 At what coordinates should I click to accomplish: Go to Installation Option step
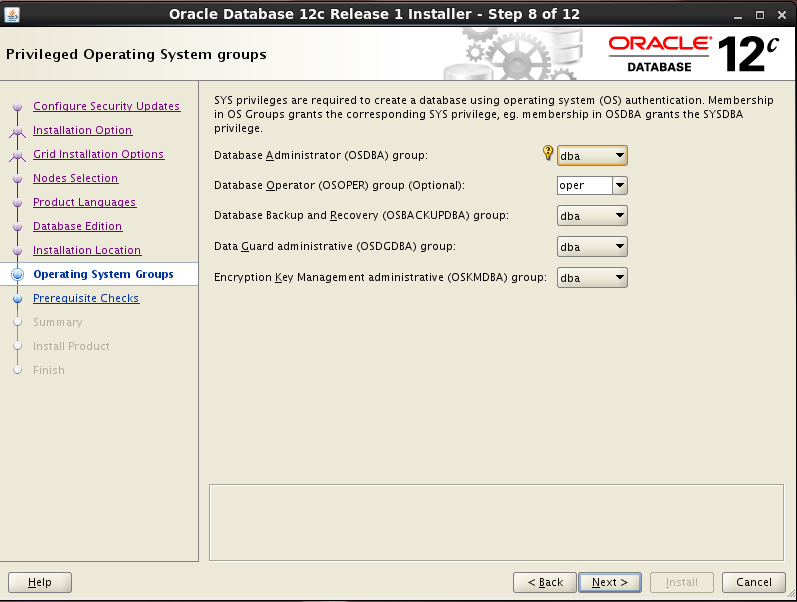click(82, 130)
